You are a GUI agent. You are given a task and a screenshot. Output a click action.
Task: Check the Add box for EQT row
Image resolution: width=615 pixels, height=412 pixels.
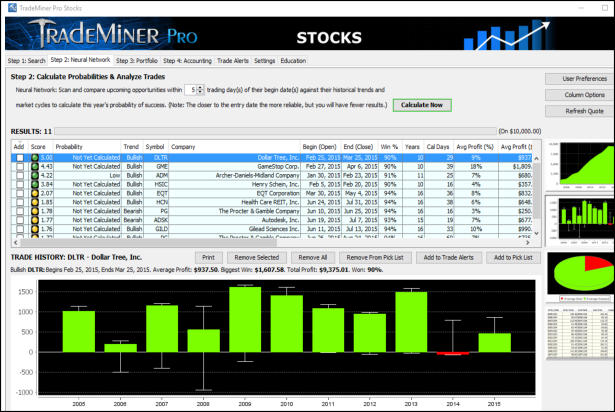tap(20, 193)
